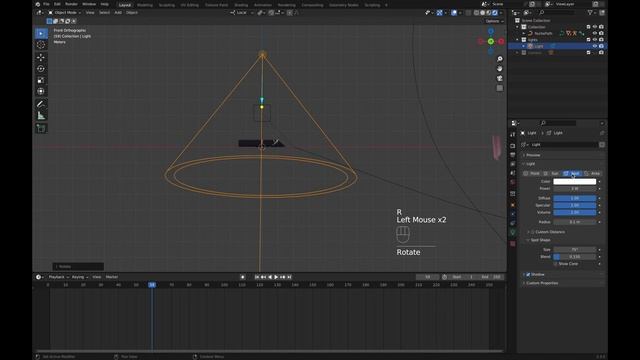Expand the Preview panel
Image resolution: width=640 pixels, height=360 pixels.
point(533,155)
